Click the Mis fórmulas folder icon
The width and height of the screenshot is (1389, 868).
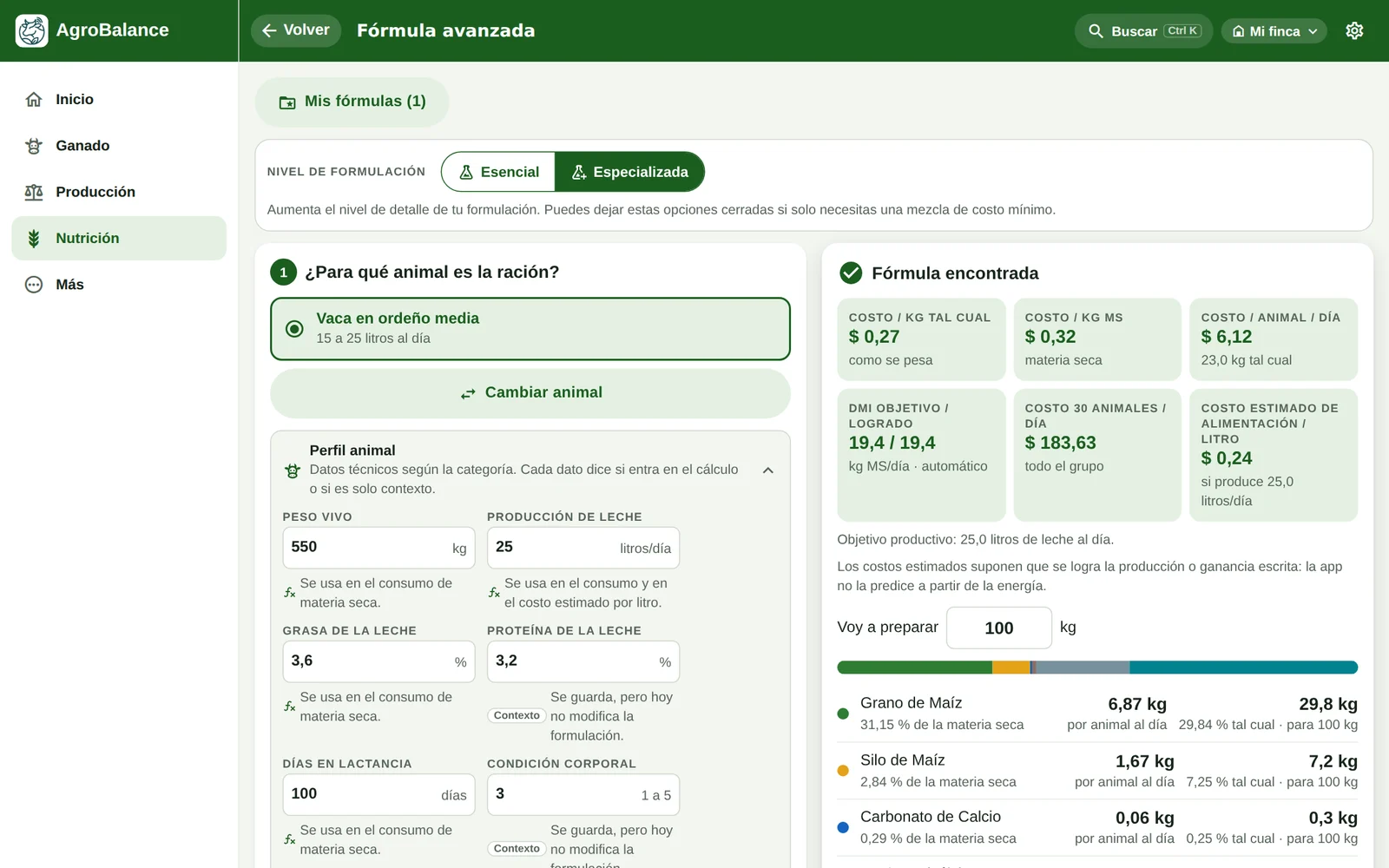click(x=287, y=102)
